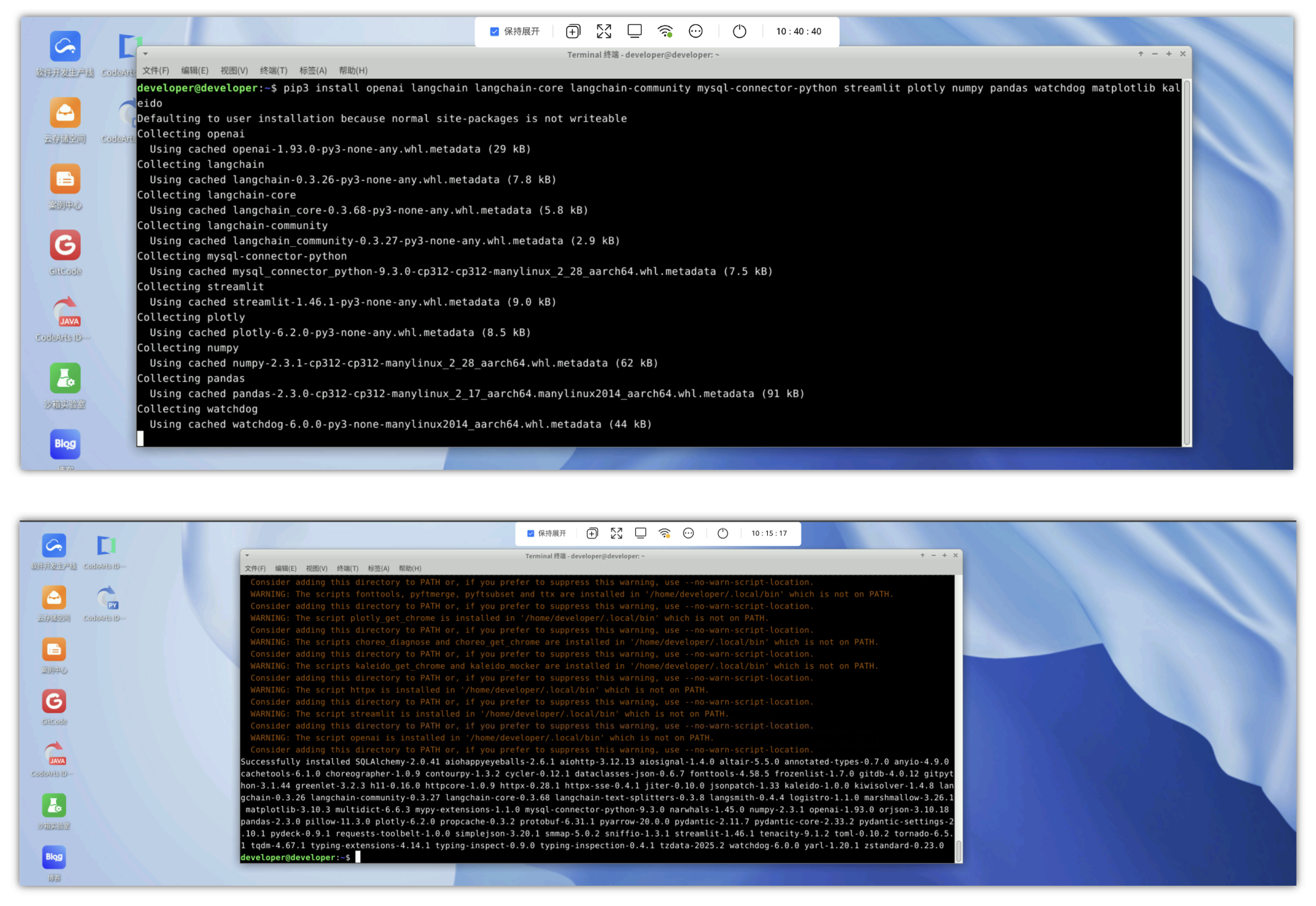Open 终端(T) menu in the upper terminal
Viewport: 1316px width, 906px height.
click(x=274, y=70)
